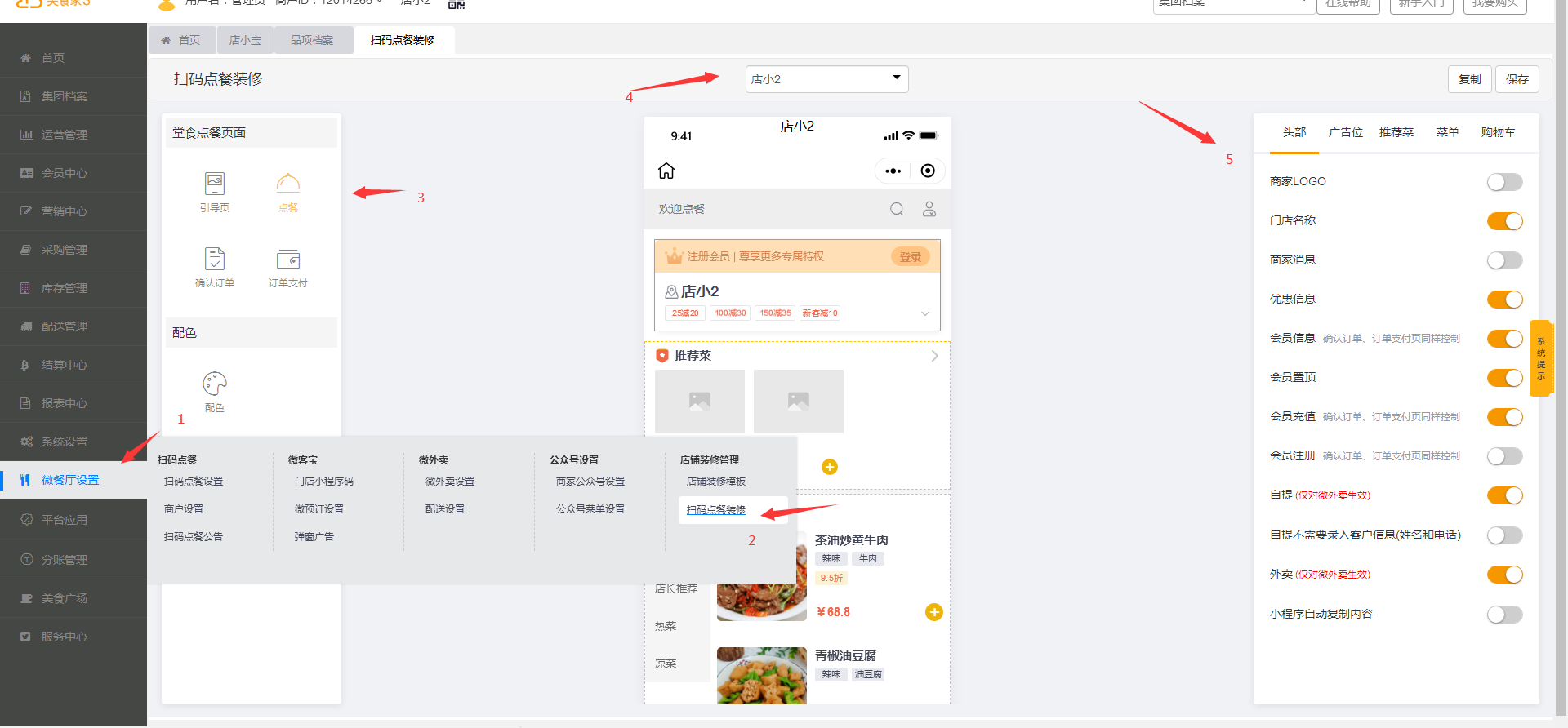Open the 购物车 settings tab
The width and height of the screenshot is (1568, 728).
coord(1499,132)
